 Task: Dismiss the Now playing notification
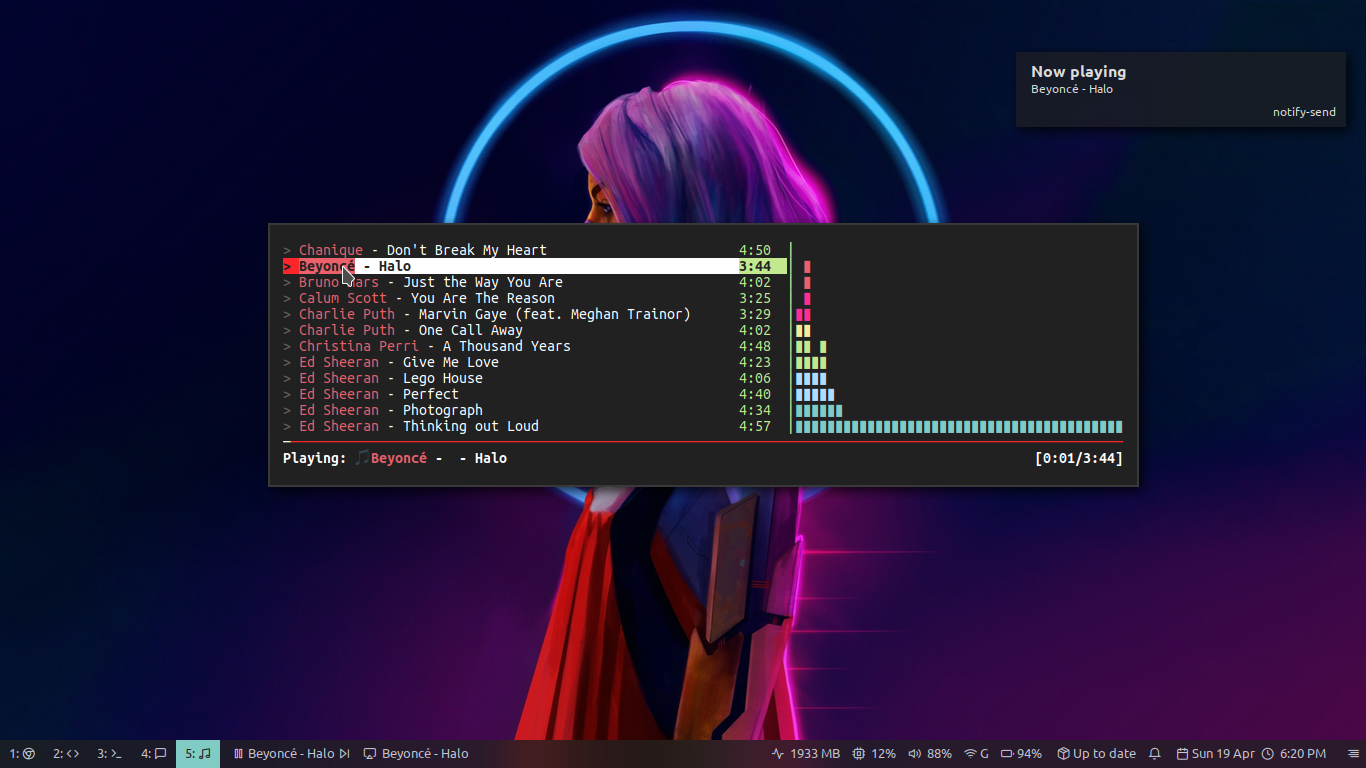point(1181,90)
